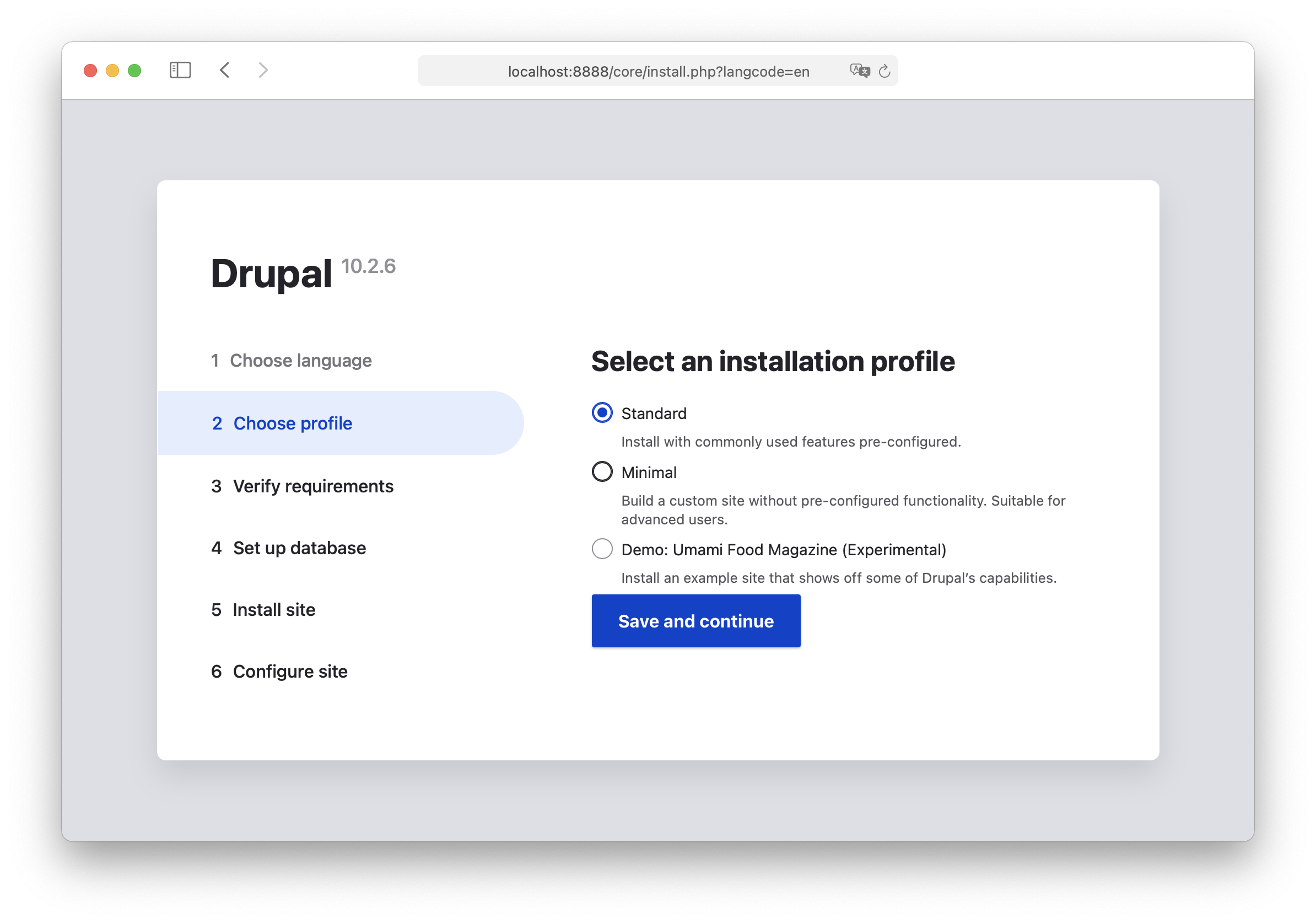This screenshot has width=1316, height=923.
Task: Open the translate page icon
Action: pos(860,71)
